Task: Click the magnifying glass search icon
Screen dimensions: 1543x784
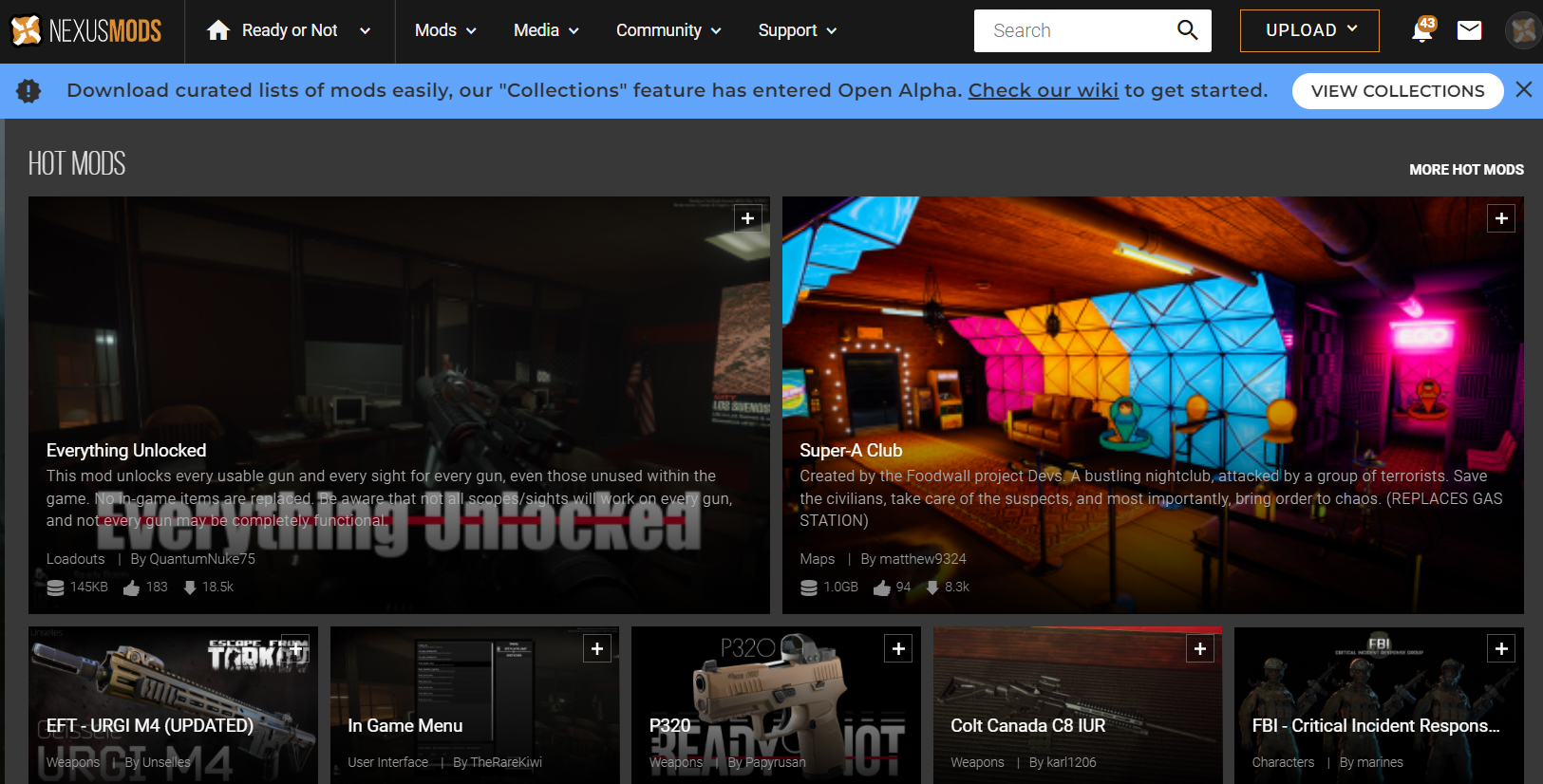Action: pyautogui.click(x=1188, y=30)
